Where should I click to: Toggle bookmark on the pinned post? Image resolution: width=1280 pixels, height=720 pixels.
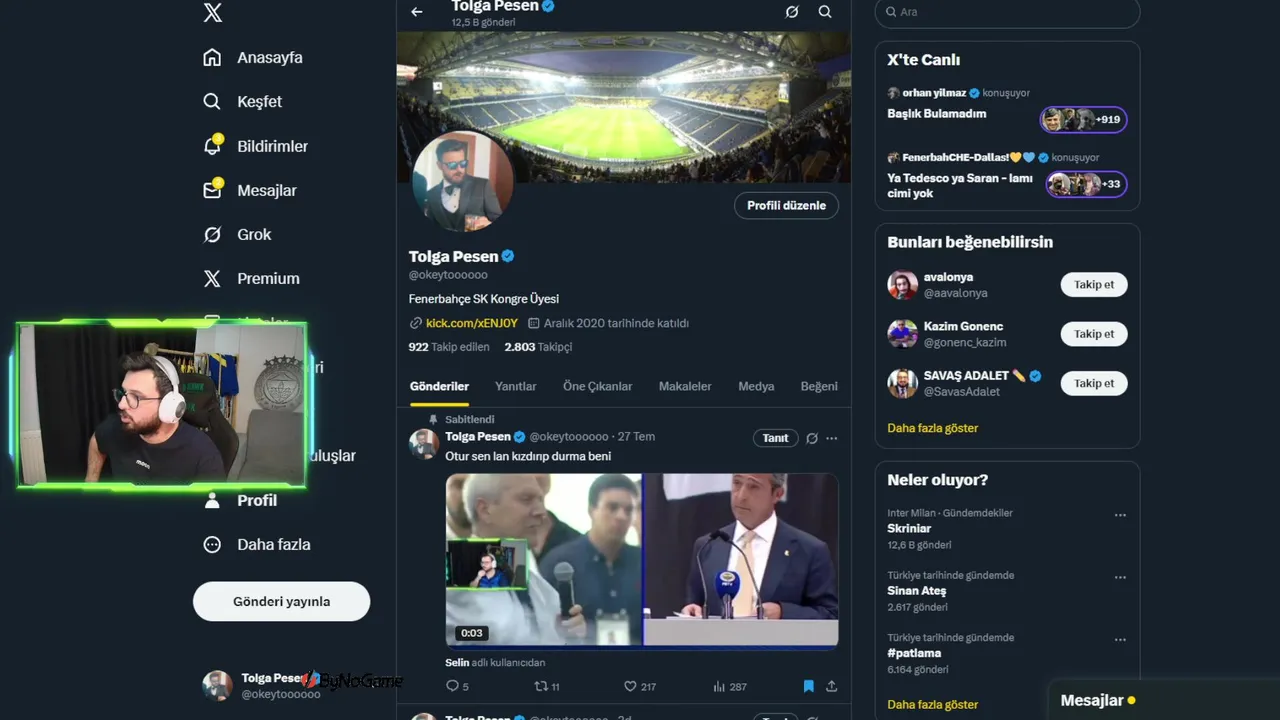(x=808, y=686)
